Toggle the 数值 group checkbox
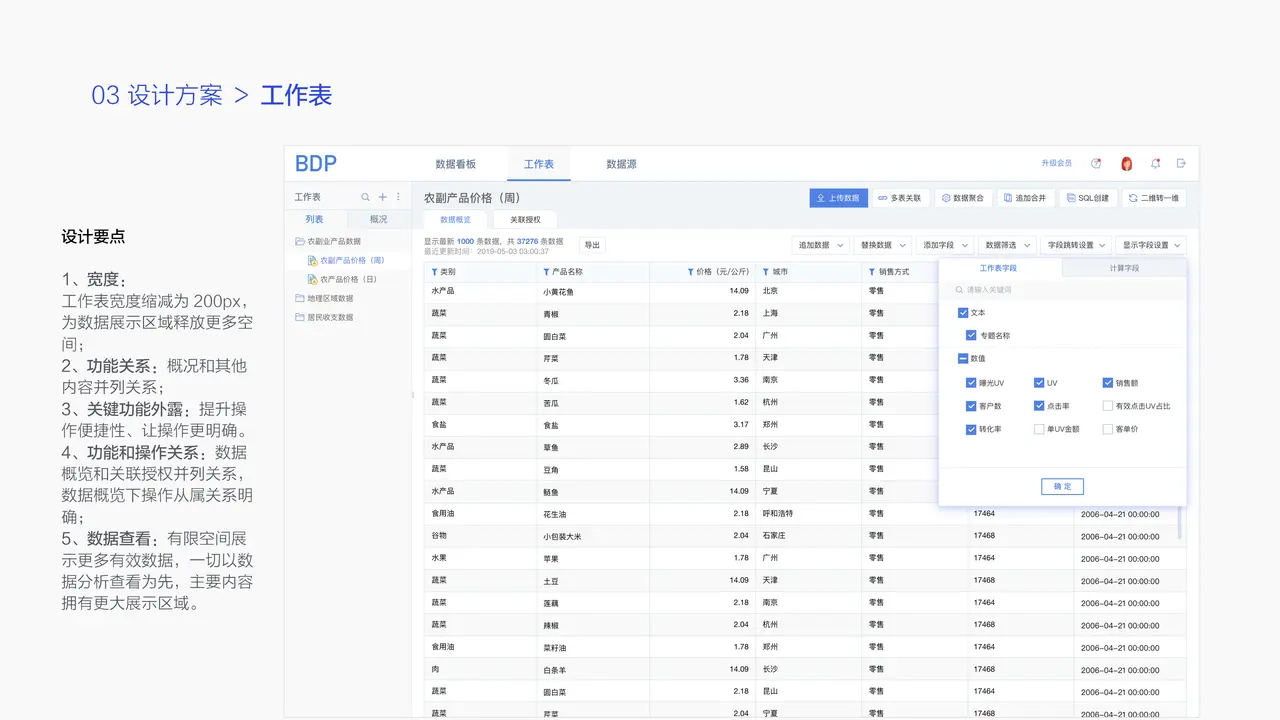This screenshot has width=1280, height=720. (x=963, y=359)
